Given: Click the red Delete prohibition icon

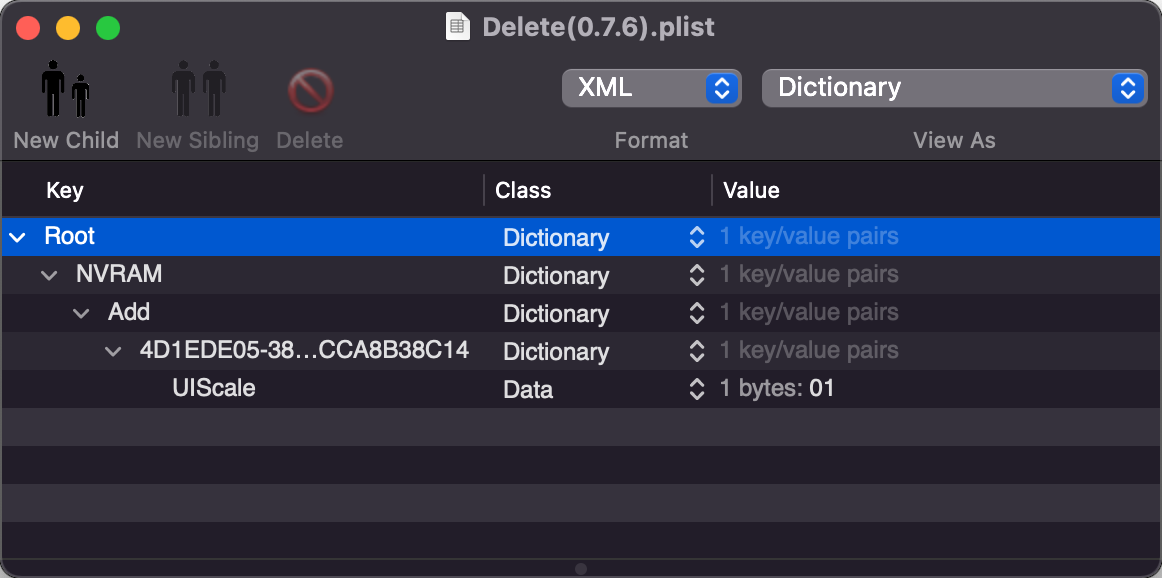Looking at the screenshot, I should pos(310,91).
